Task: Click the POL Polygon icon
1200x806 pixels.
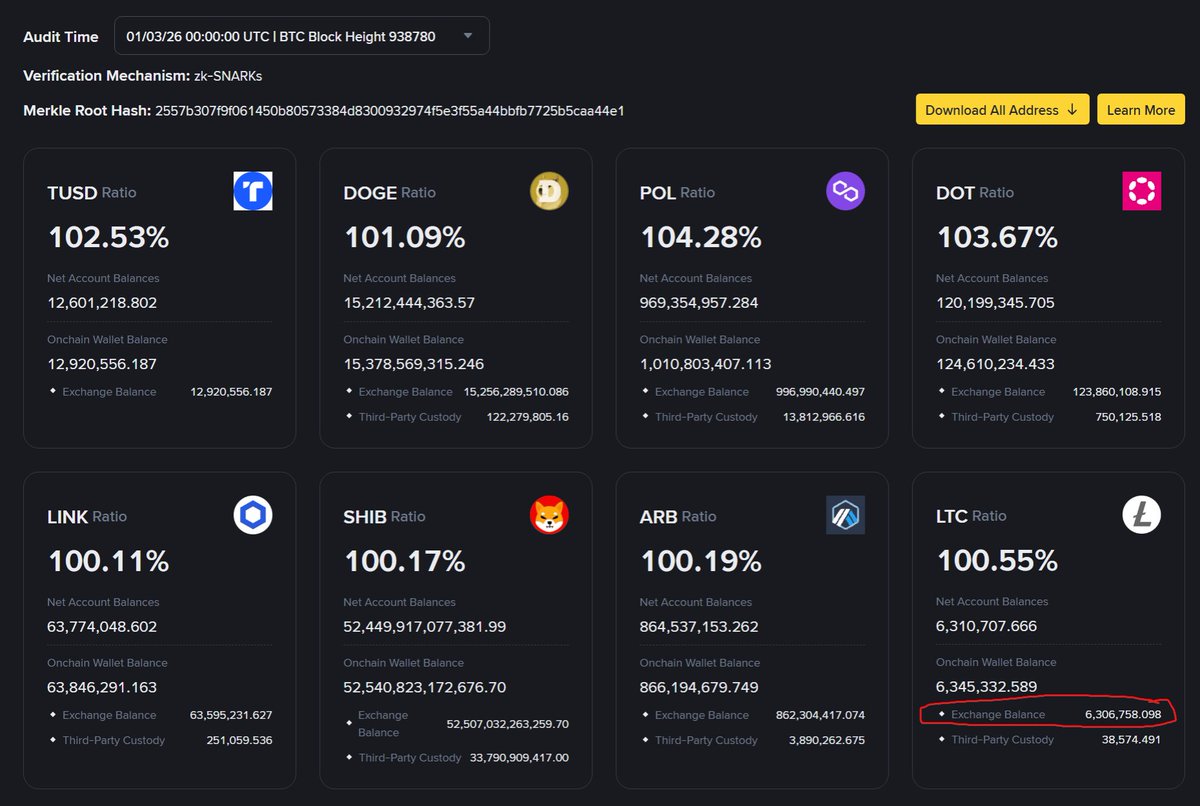Action: point(845,191)
